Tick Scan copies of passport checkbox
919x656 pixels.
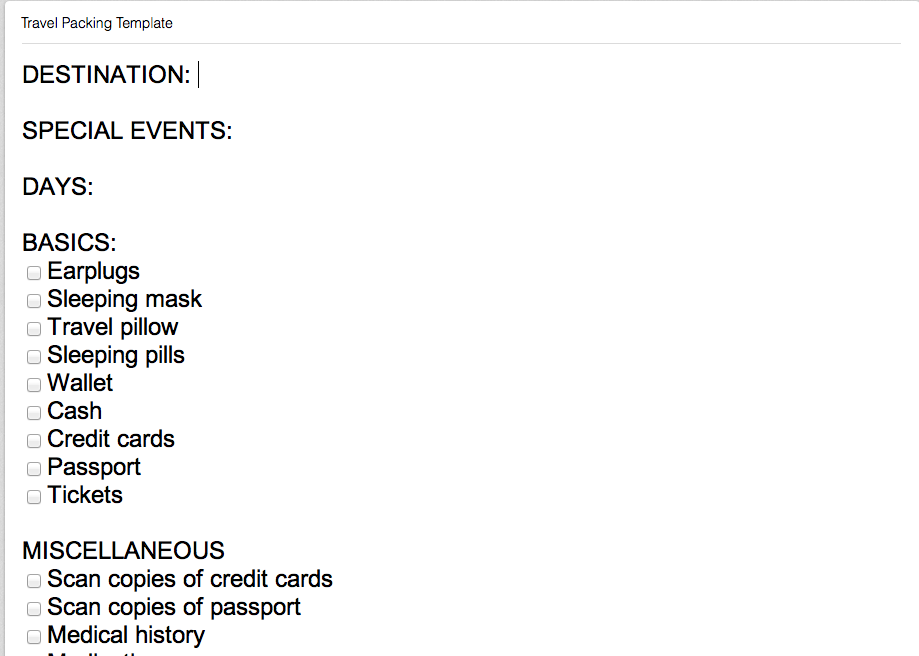click(34, 608)
